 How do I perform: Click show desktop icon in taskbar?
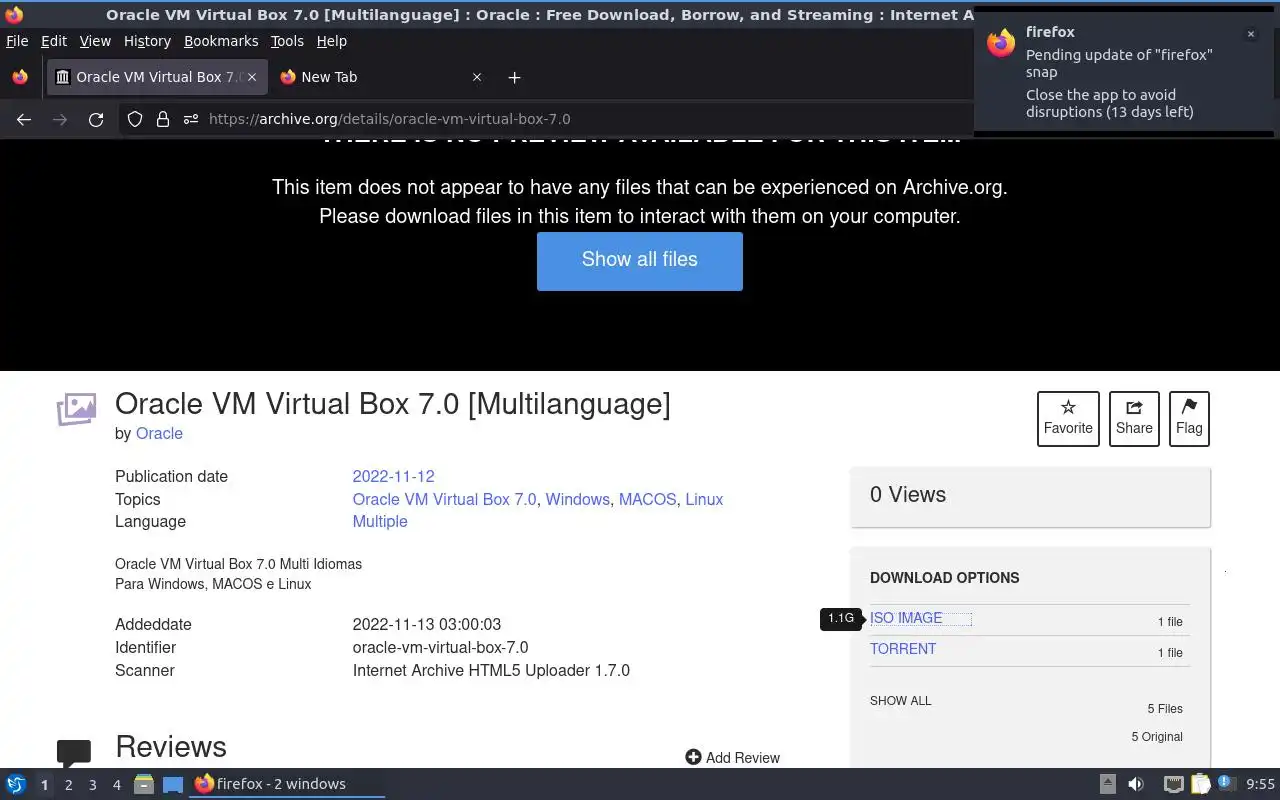coord(173,784)
